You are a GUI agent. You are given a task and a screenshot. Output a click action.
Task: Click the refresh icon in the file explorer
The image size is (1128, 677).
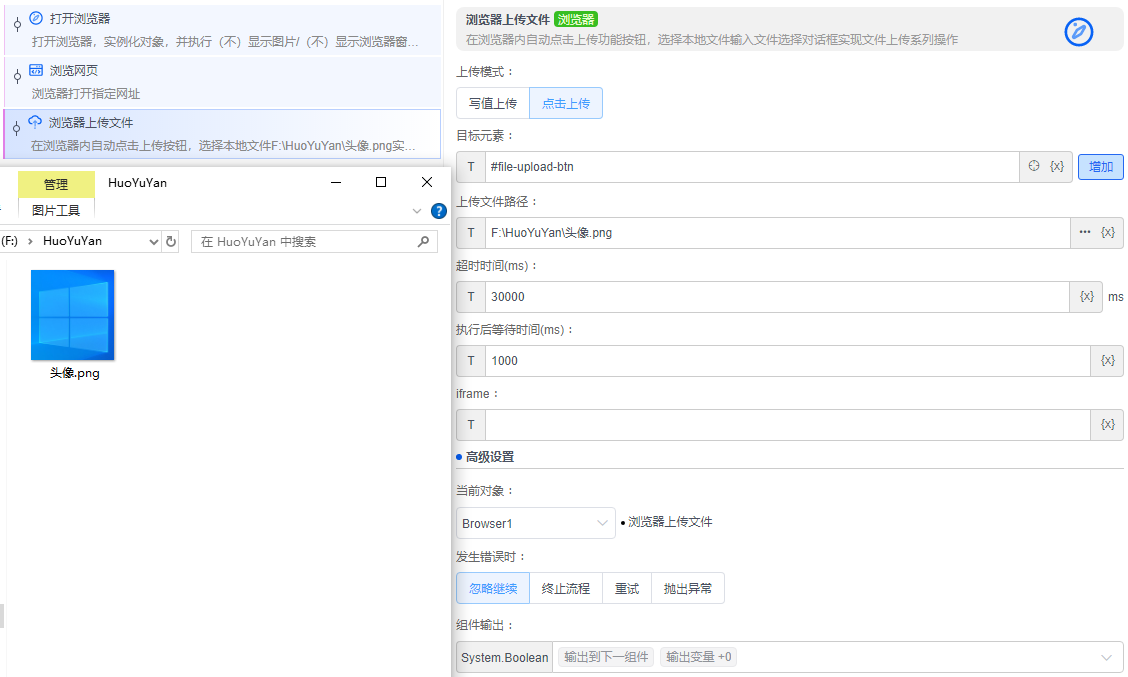169,240
